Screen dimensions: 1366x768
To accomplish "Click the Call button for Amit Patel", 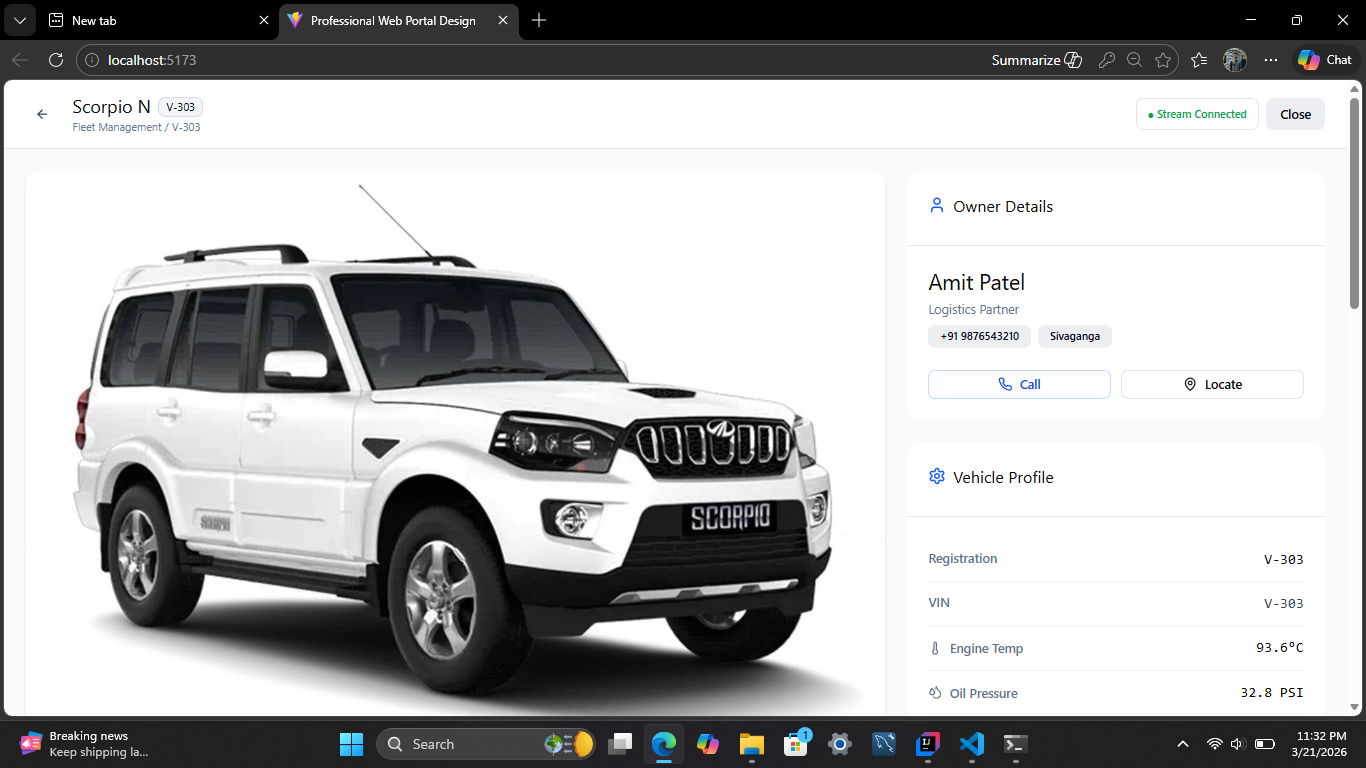I will 1019,384.
